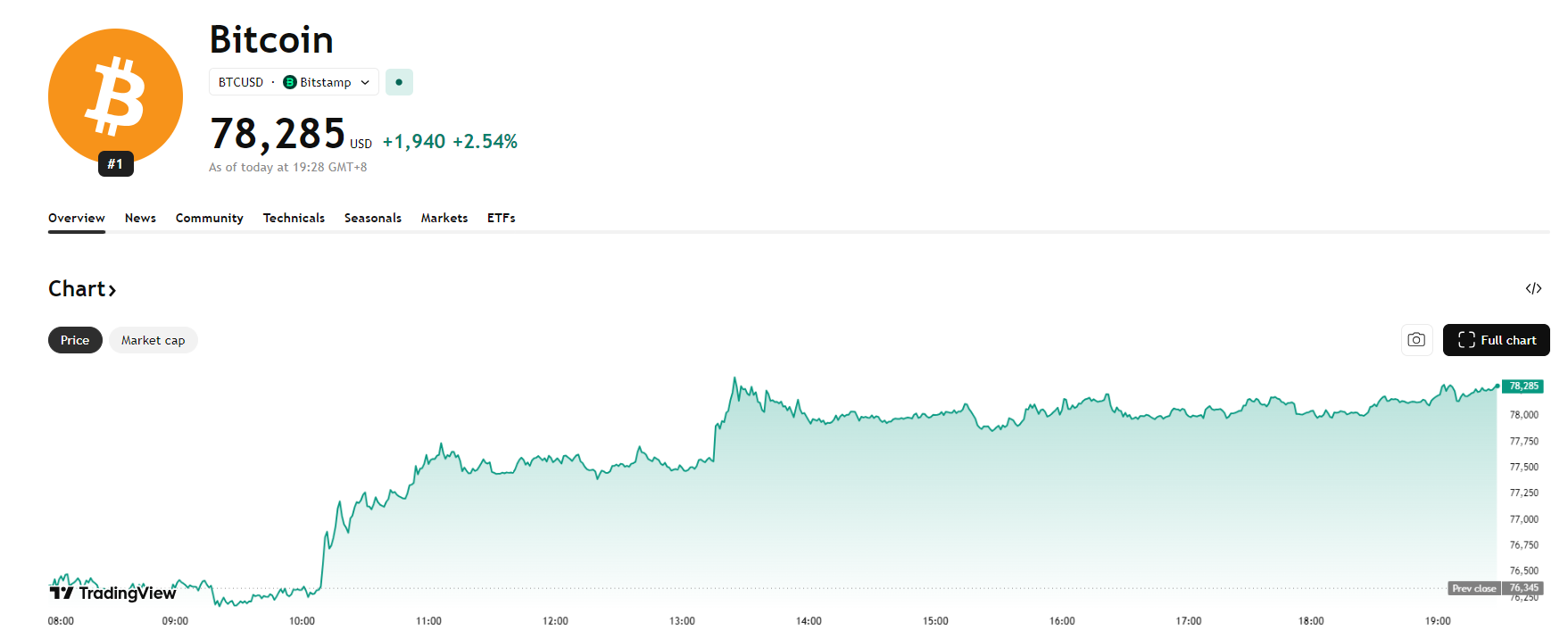
Task: Click the green market status dot
Action: 399,81
